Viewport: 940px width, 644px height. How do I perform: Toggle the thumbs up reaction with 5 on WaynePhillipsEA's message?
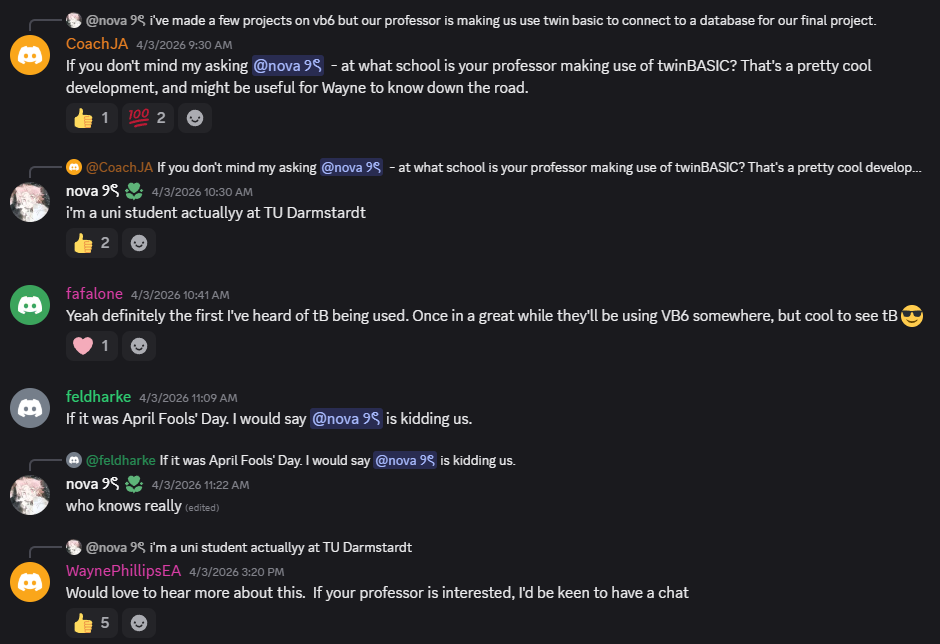point(92,623)
